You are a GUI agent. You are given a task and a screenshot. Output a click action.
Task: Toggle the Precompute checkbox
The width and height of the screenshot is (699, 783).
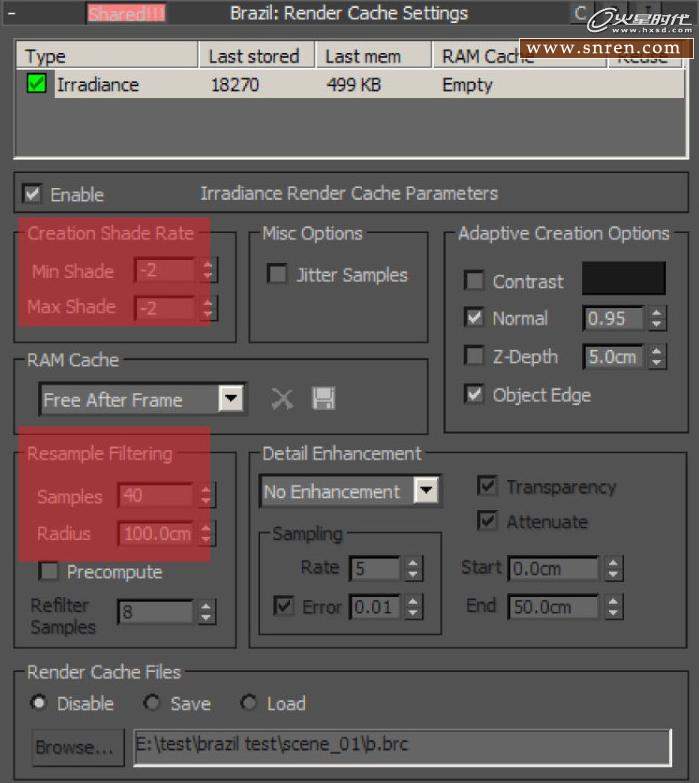(x=48, y=571)
